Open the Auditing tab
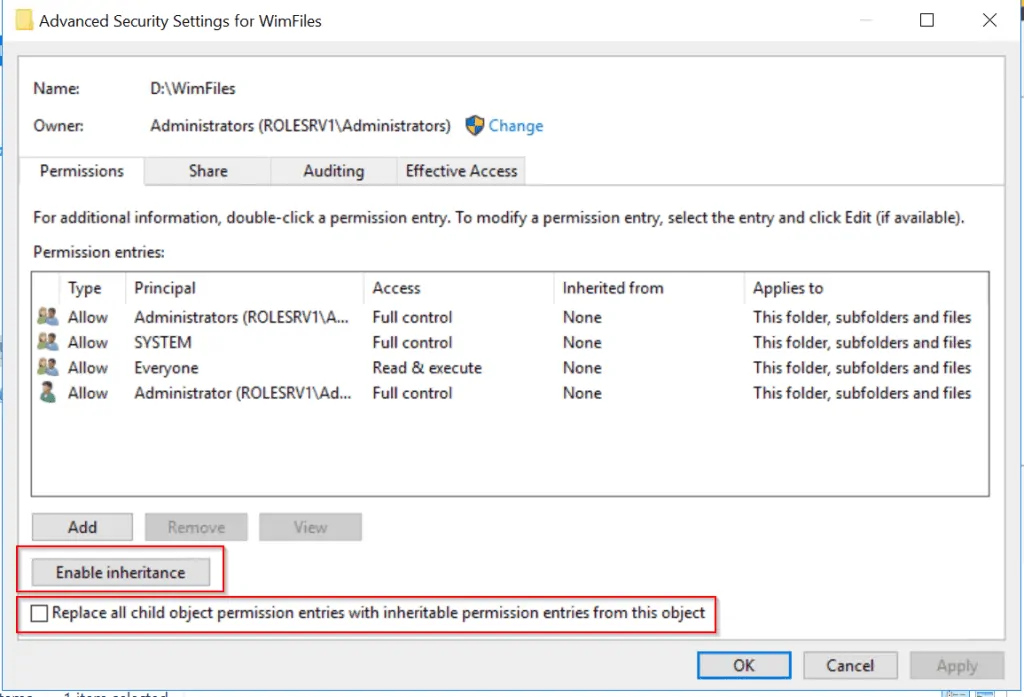Screen dimensions: 1024x697 click(333, 171)
